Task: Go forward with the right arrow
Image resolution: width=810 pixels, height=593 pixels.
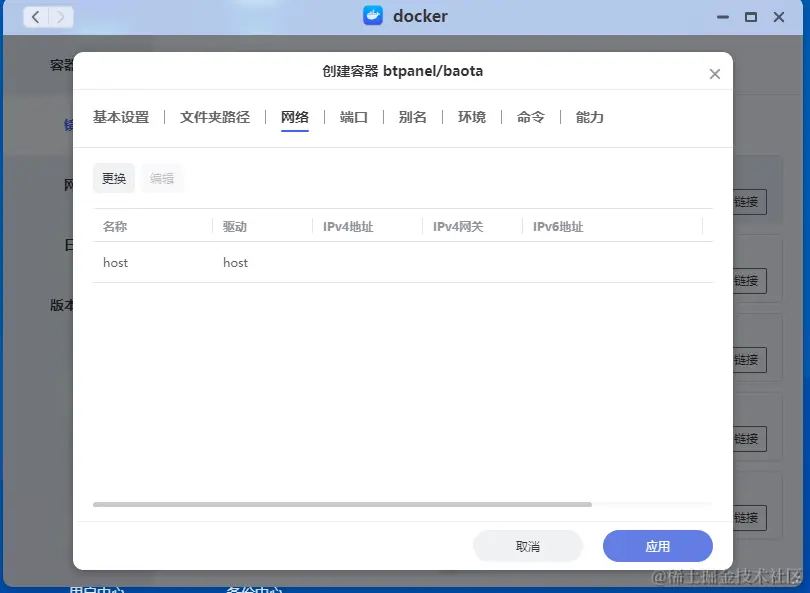Action: point(61,17)
